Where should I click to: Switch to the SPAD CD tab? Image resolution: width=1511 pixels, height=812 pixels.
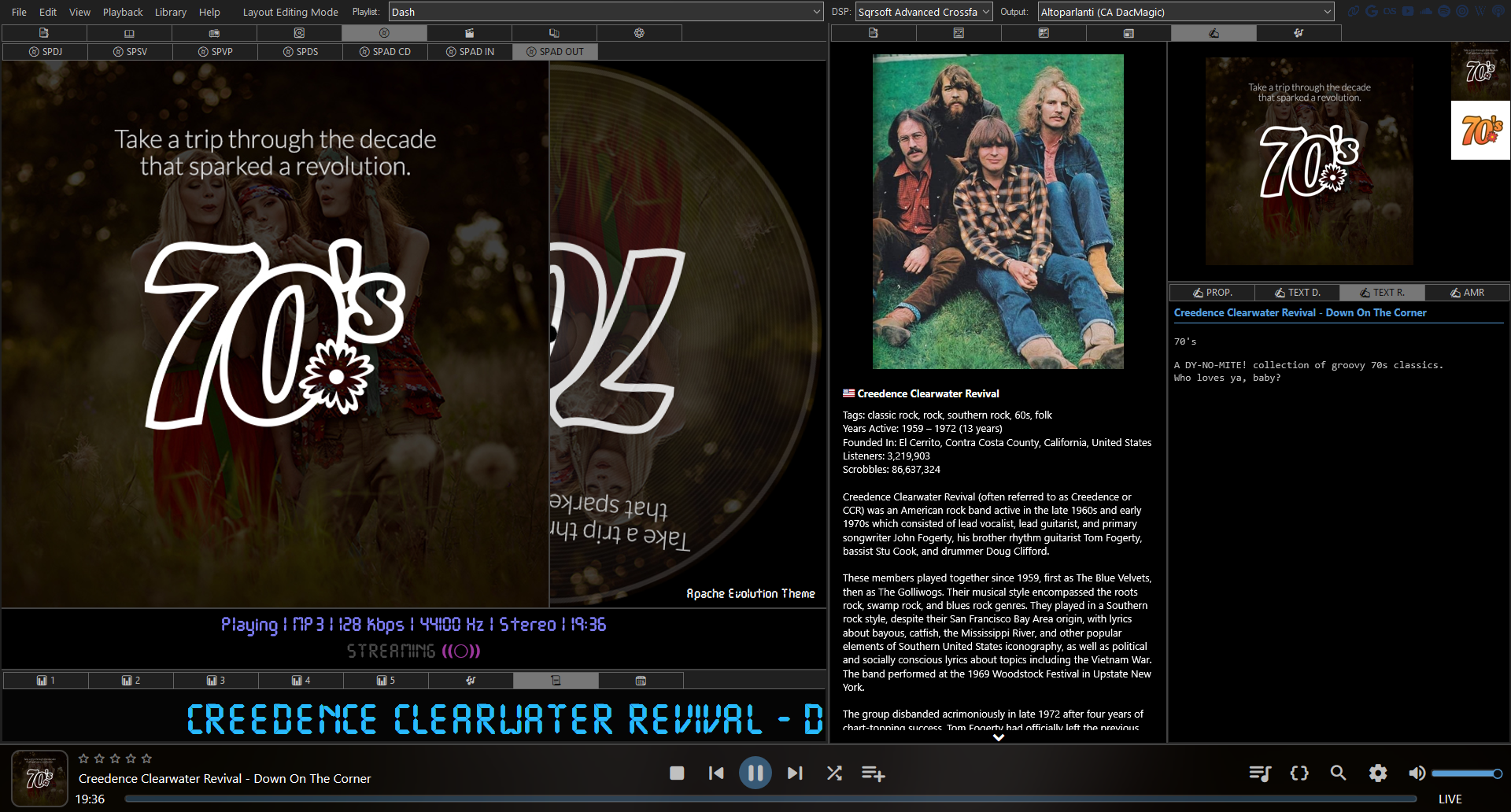click(385, 51)
